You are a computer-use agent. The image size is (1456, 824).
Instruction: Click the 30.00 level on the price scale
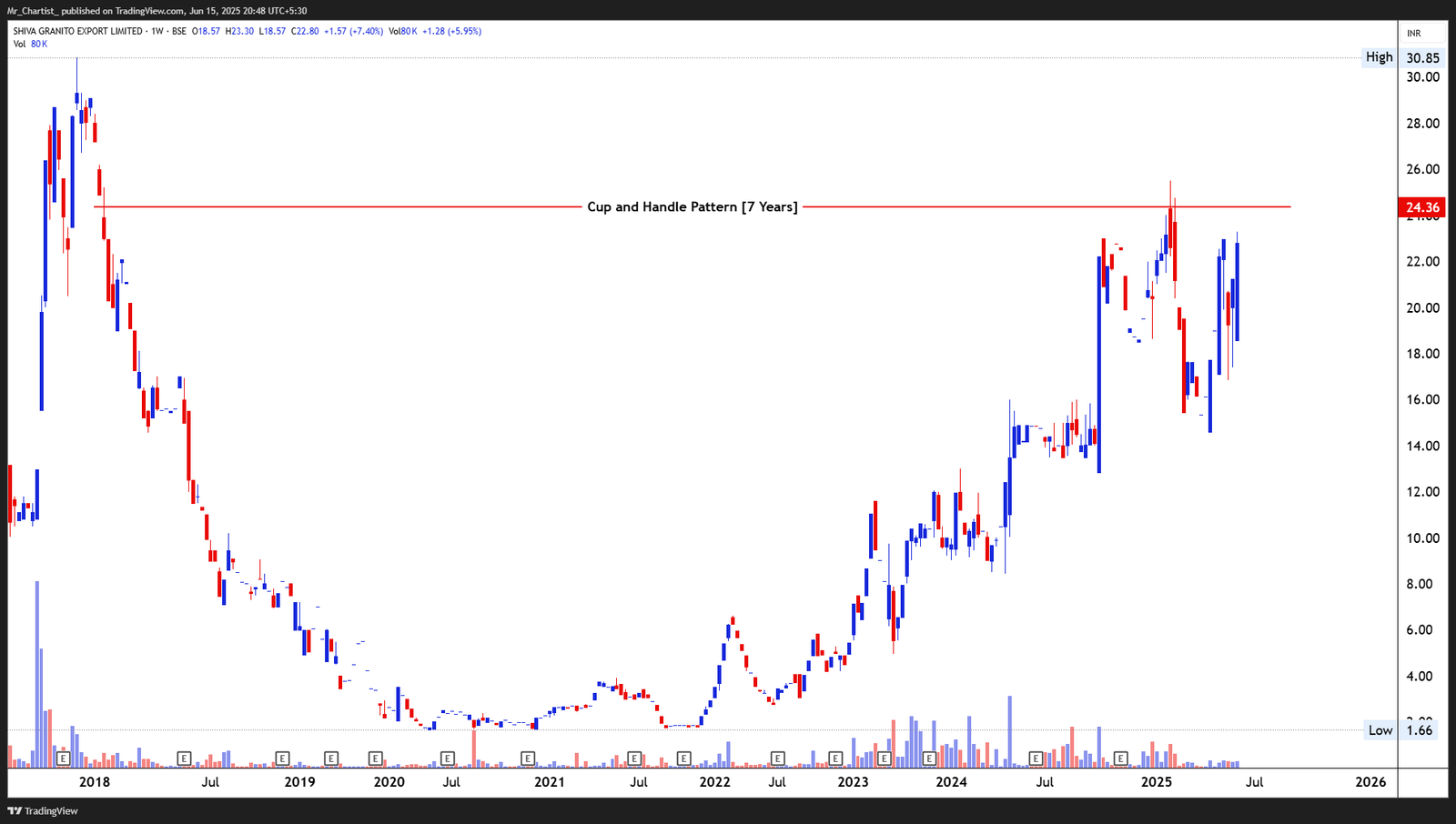[1422, 77]
